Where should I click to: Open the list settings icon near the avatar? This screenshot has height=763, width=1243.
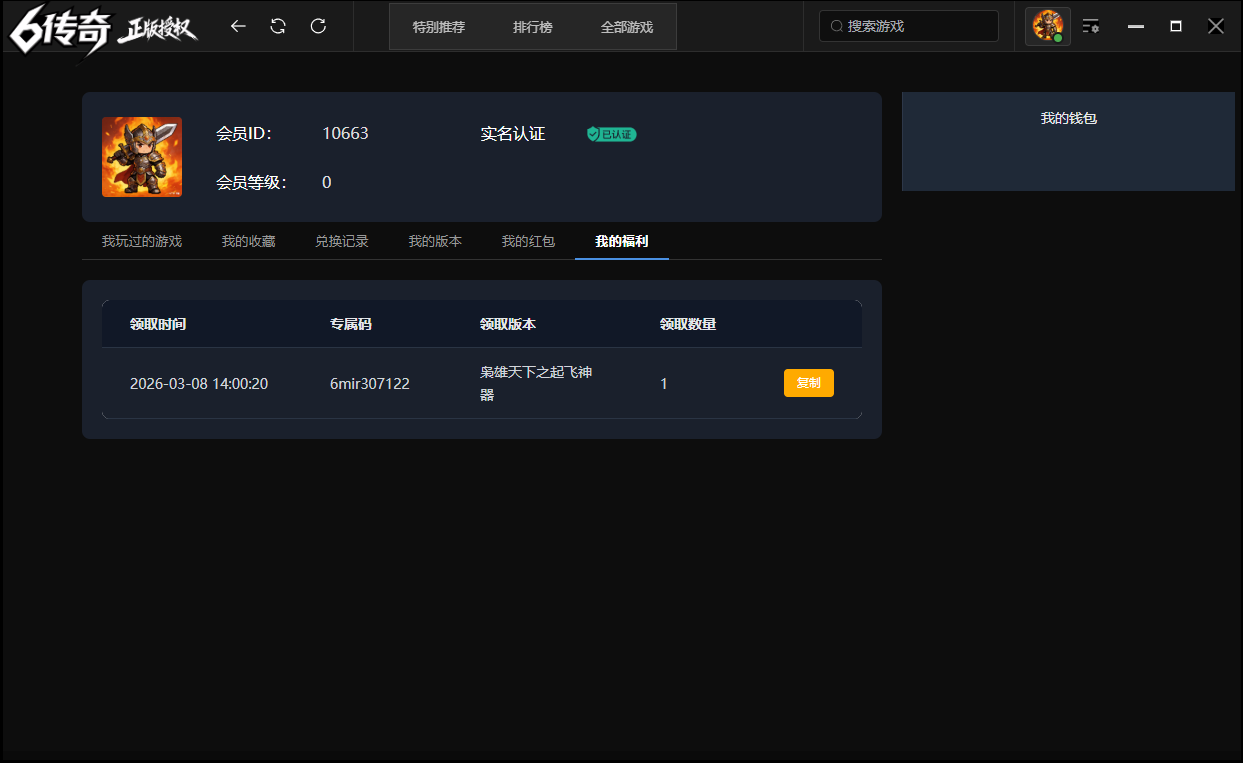click(1091, 26)
